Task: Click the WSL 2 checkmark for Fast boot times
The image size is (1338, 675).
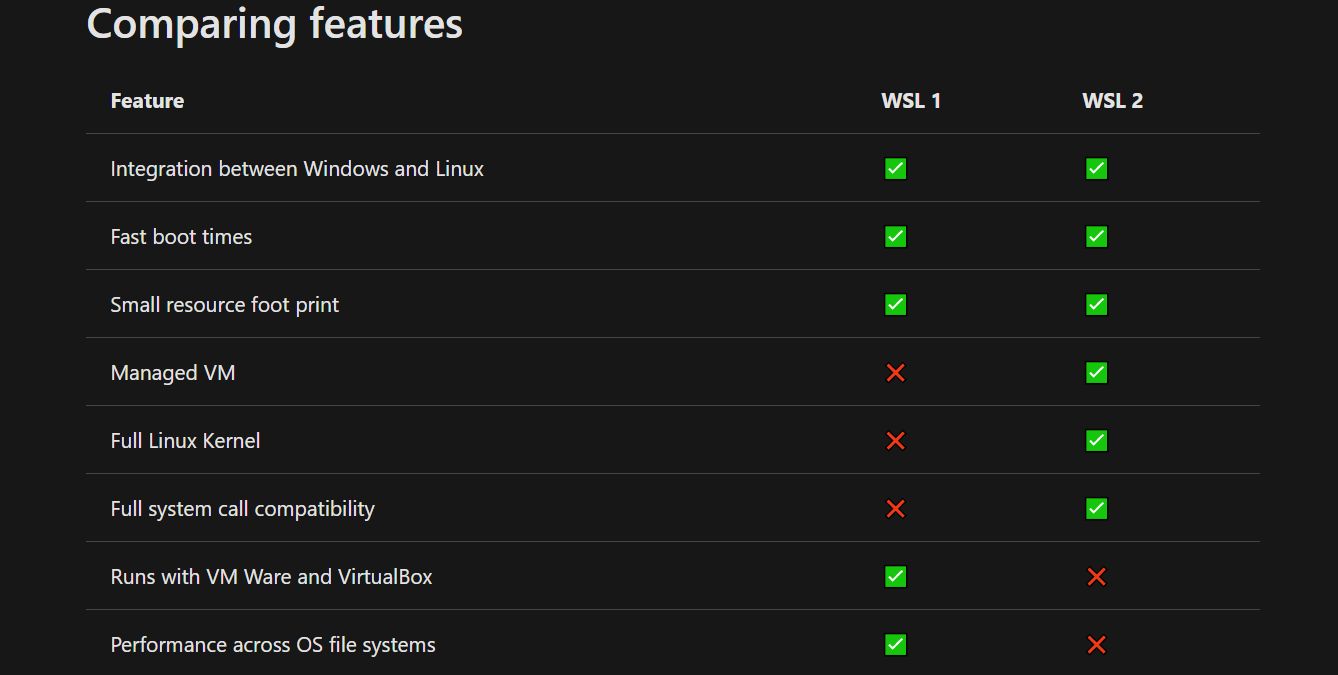Action: (1096, 237)
